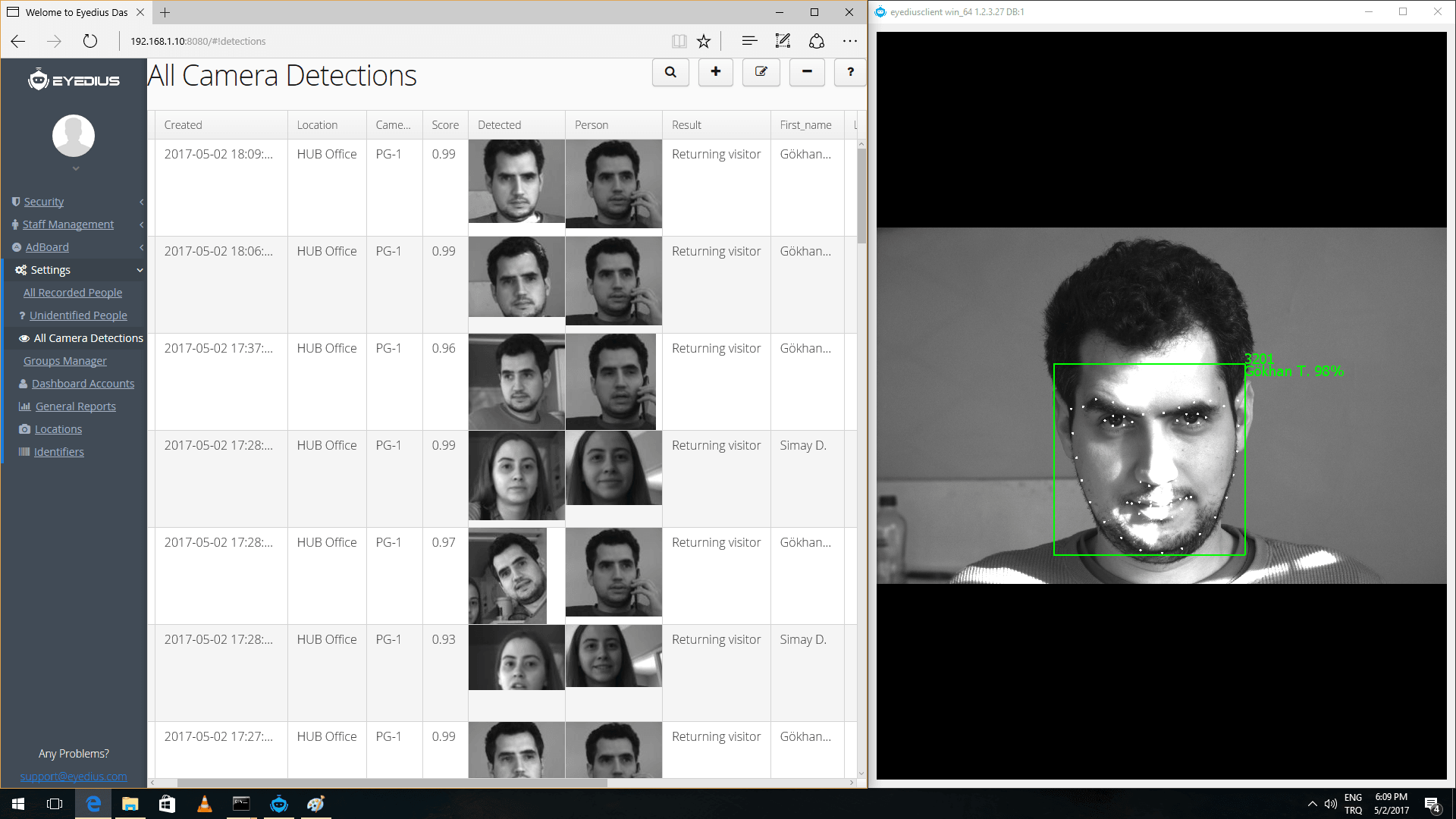
Task: Sort by the Score column header
Action: pos(445,125)
